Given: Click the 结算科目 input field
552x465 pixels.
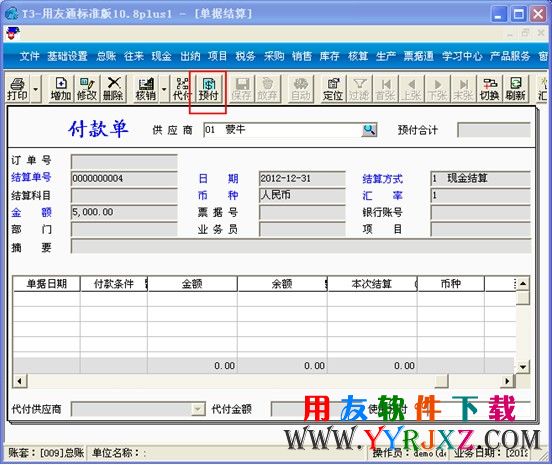Looking at the screenshot, I should pyautogui.click(x=124, y=195).
